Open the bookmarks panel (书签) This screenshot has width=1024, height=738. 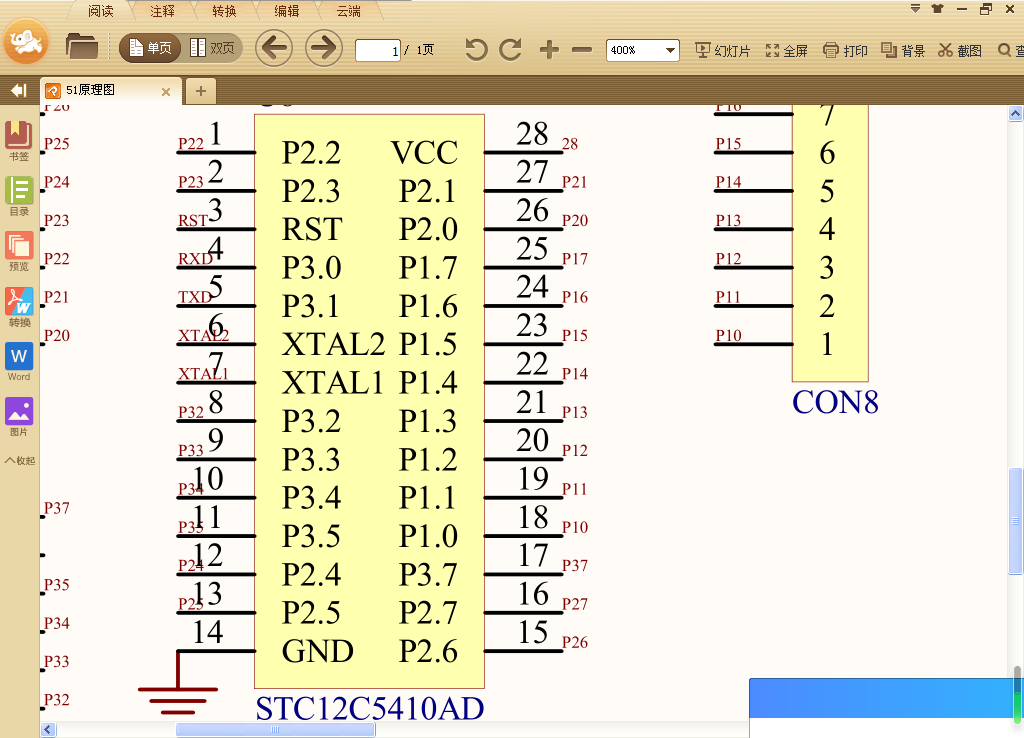[19, 140]
